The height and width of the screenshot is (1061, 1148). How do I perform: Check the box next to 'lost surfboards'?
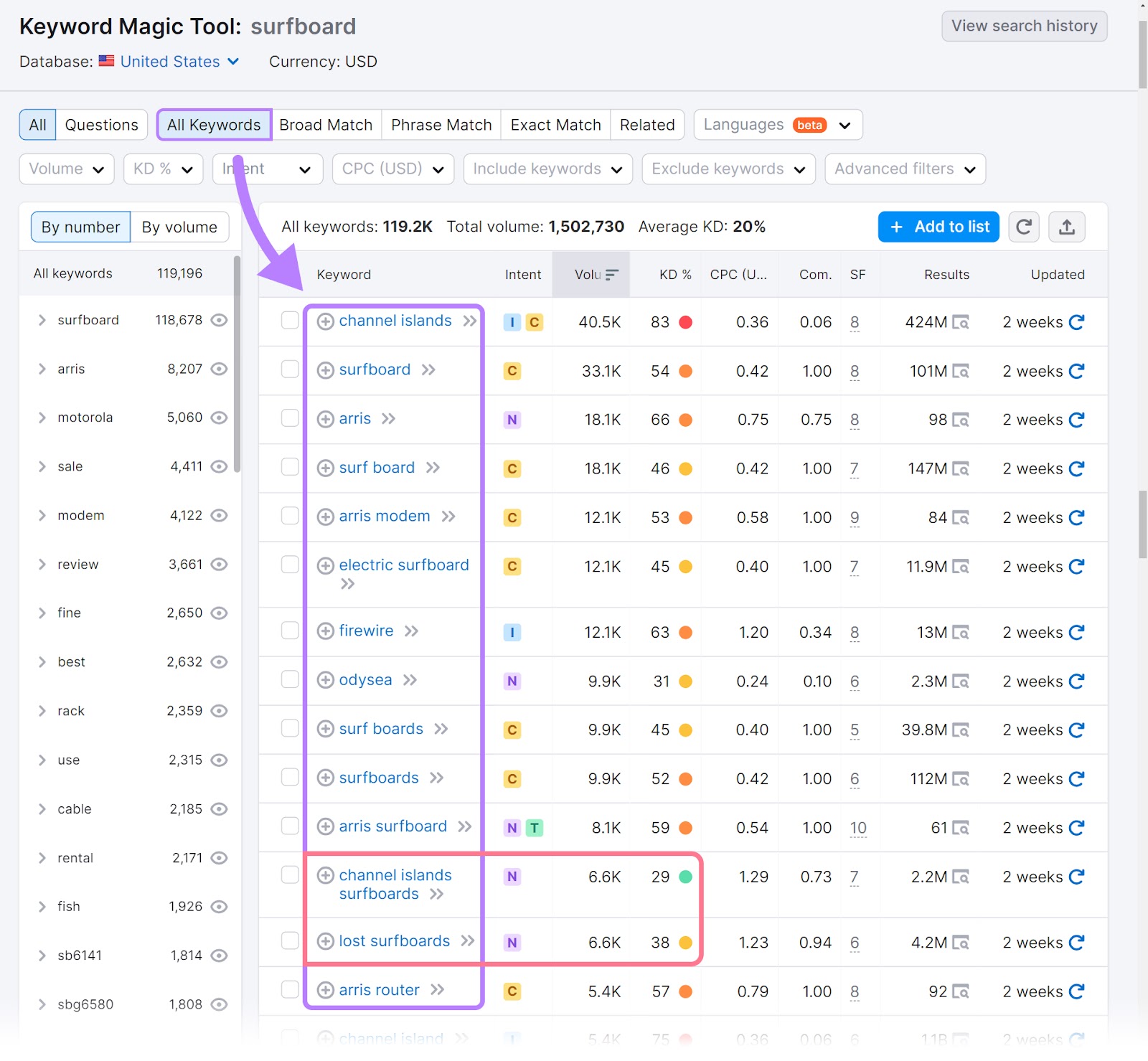290,942
